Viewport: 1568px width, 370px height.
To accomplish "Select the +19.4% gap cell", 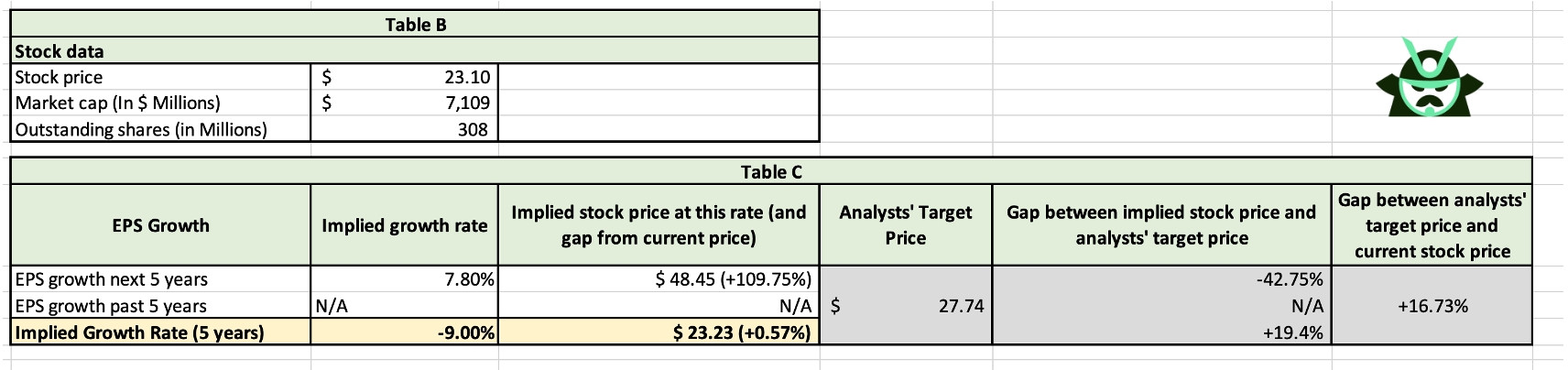I will 1291,332.
